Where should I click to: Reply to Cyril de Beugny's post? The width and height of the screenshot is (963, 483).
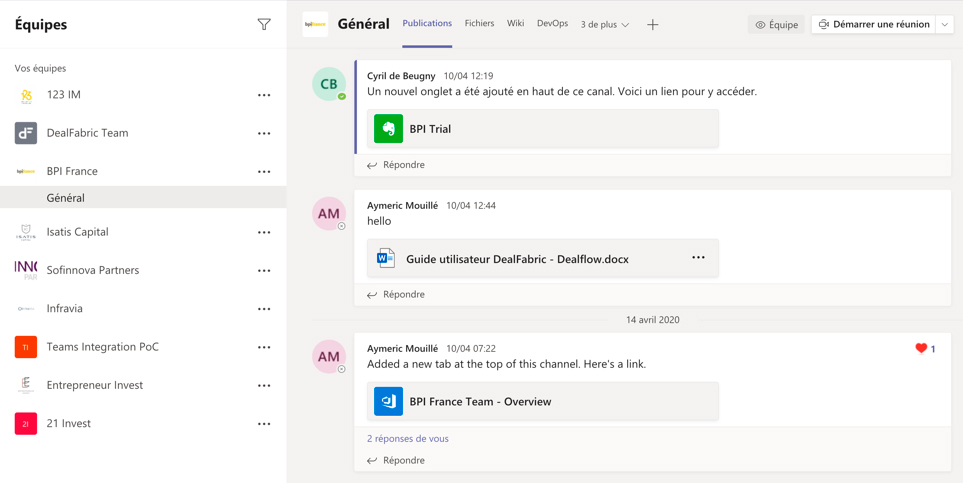coord(396,165)
